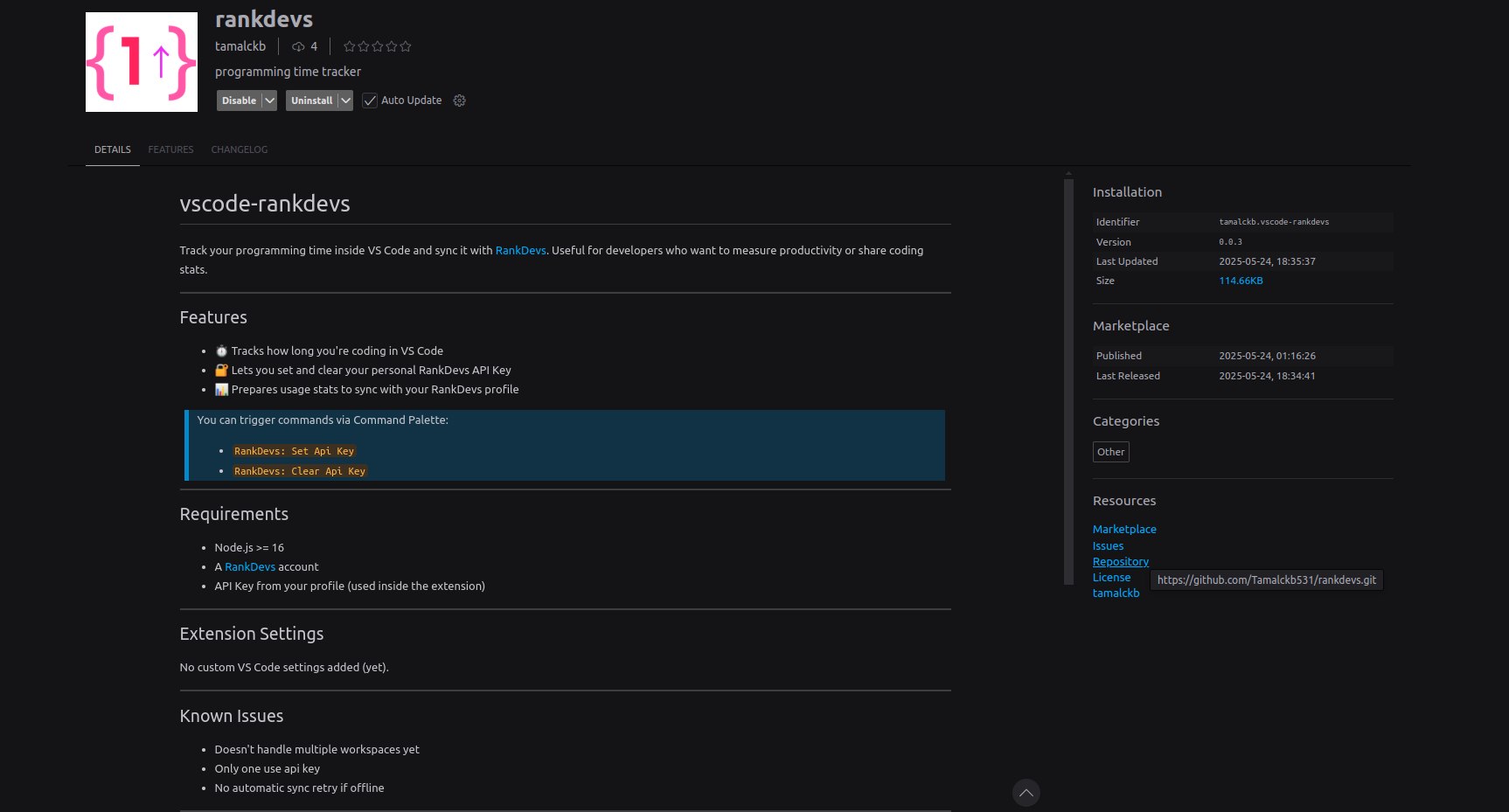This screenshot has width=1509, height=812.
Task: Click 'Tracks how long you're coding' bullet
Action: pos(329,350)
